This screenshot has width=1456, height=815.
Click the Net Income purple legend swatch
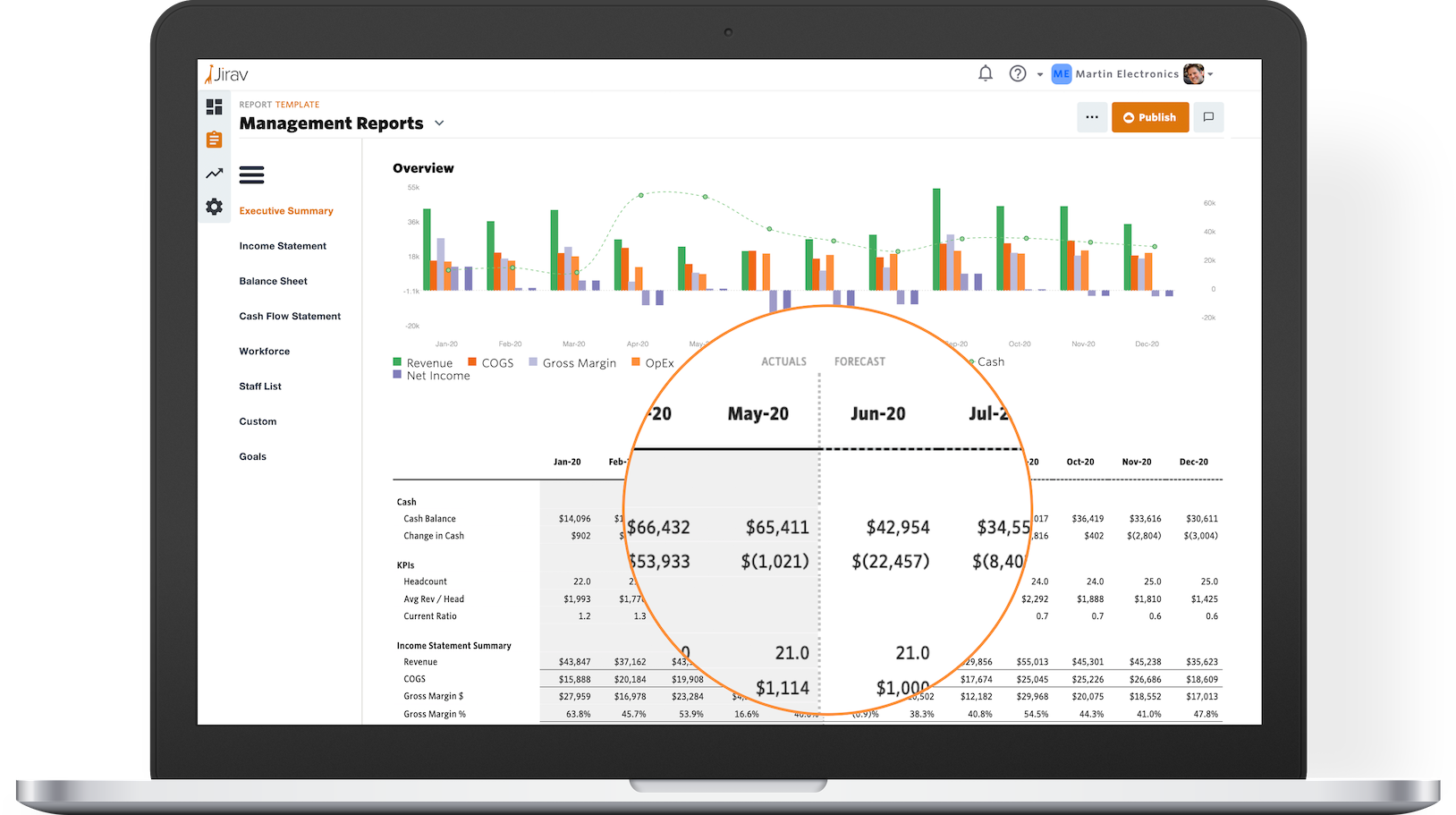coord(397,376)
